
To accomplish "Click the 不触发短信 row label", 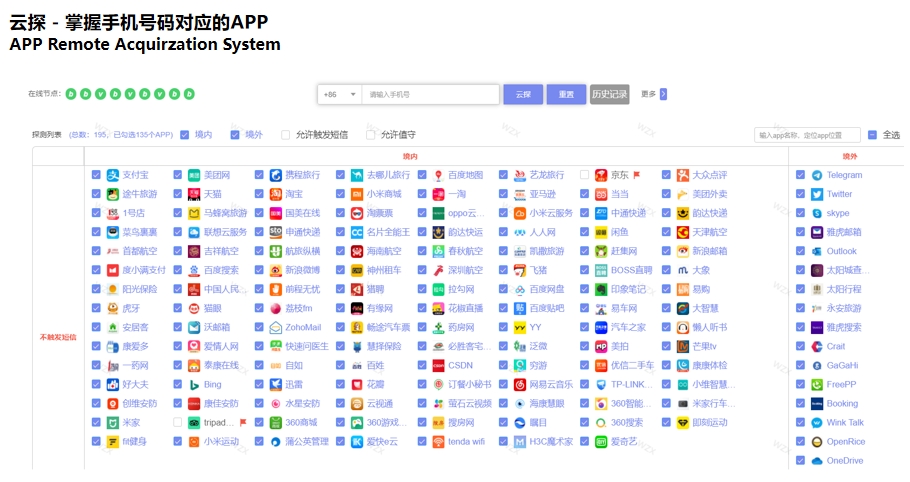I will click(x=58, y=337).
